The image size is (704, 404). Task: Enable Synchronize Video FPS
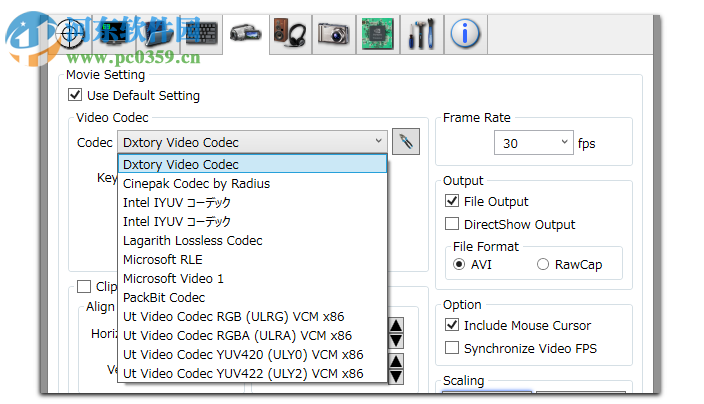[452, 349]
